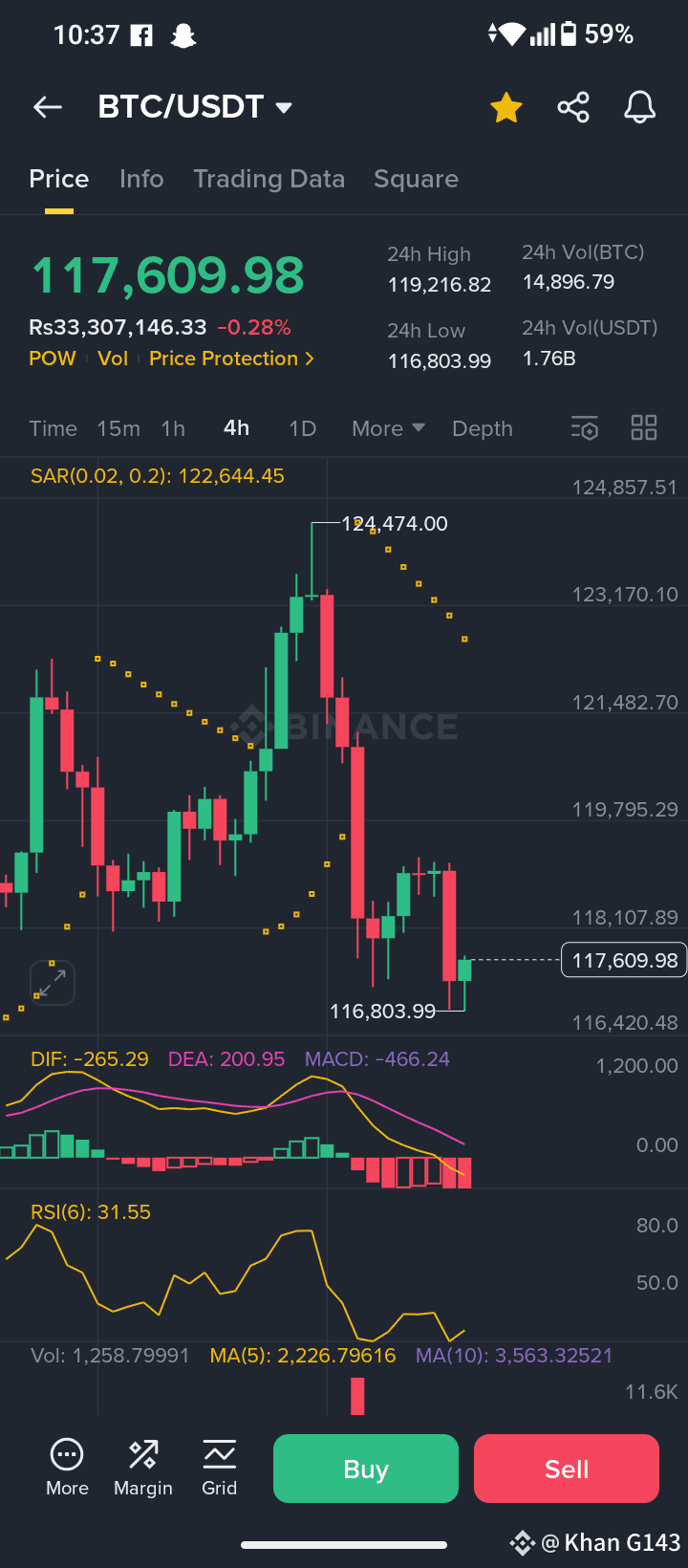Open the share icon
The height and width of the screenshot is (1568, 688).
click(x=573, y=107)
